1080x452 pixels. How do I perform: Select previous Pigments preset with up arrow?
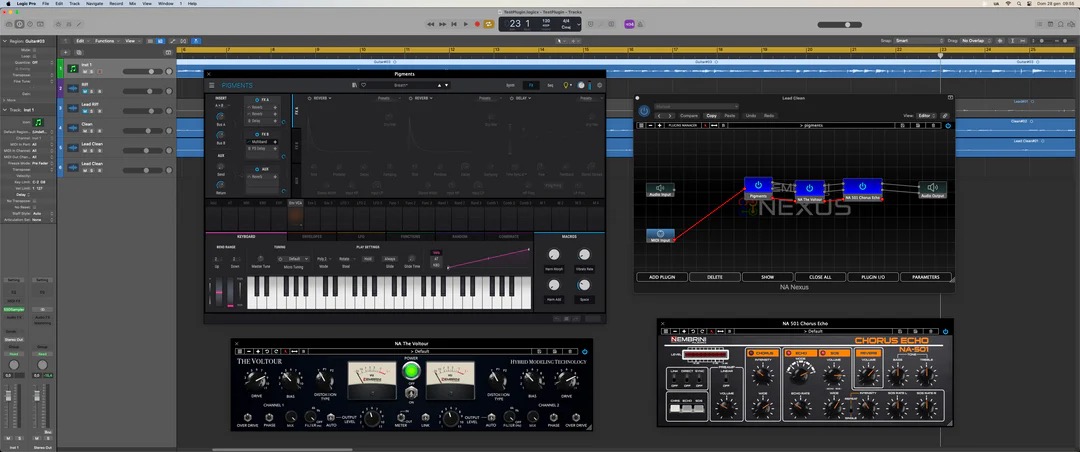click(x=439, y=85)
